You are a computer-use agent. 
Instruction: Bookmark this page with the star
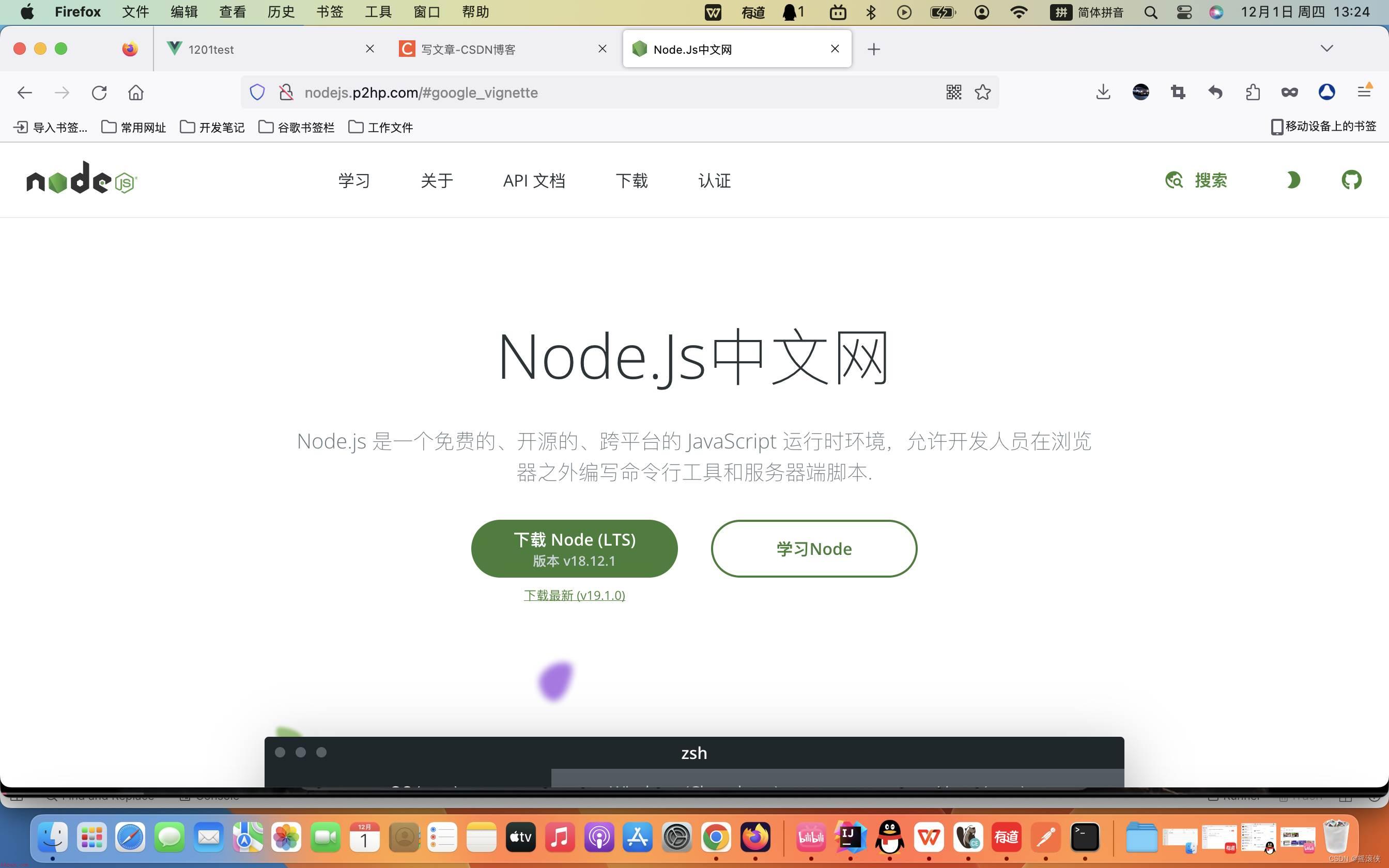[983, 92]
